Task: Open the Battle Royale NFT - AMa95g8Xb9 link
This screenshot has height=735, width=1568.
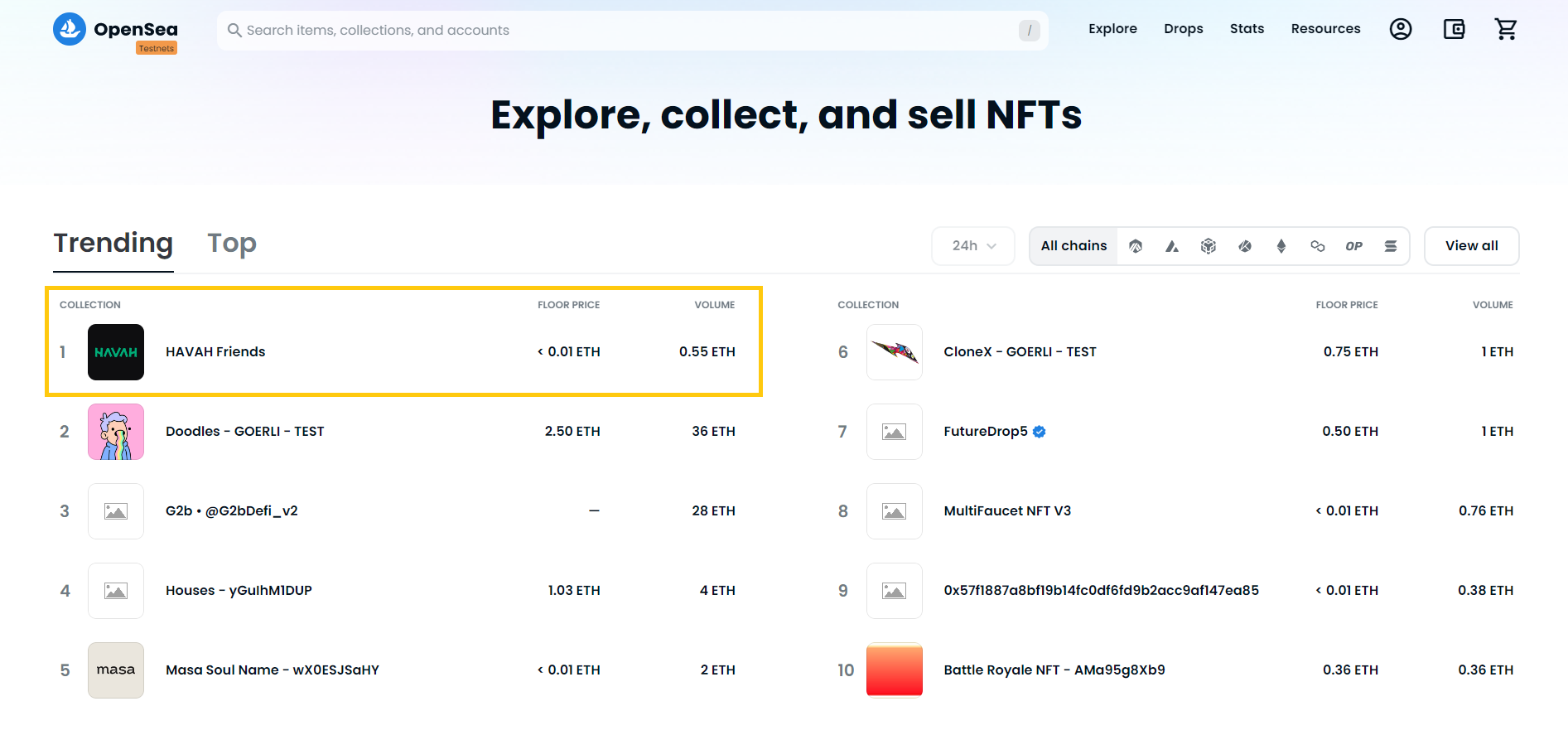Action: click(1054, 670)
